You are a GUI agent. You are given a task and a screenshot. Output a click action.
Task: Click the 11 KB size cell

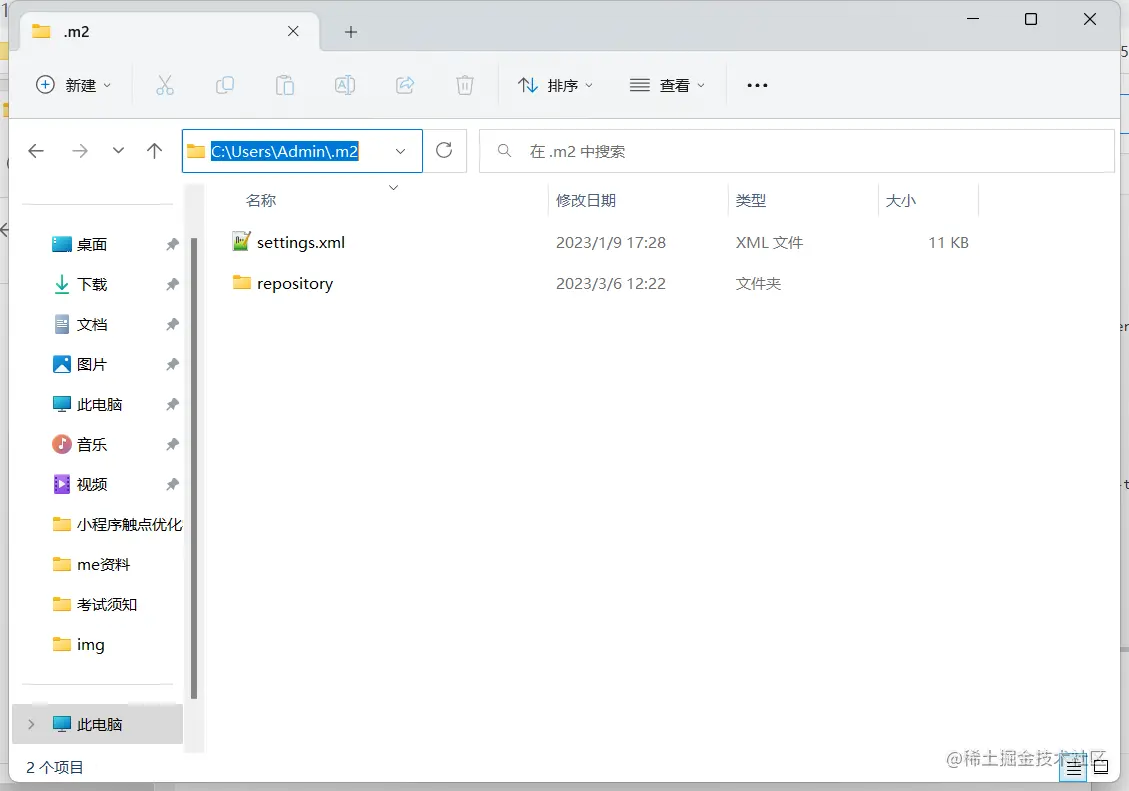pos(948,243)
